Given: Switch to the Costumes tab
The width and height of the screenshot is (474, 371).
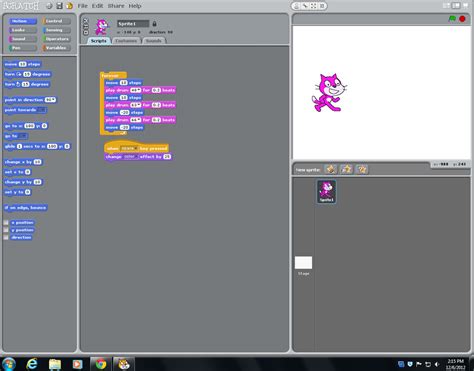Looking at the screenshot, I should pyautogui.click(x=126, y=41).
